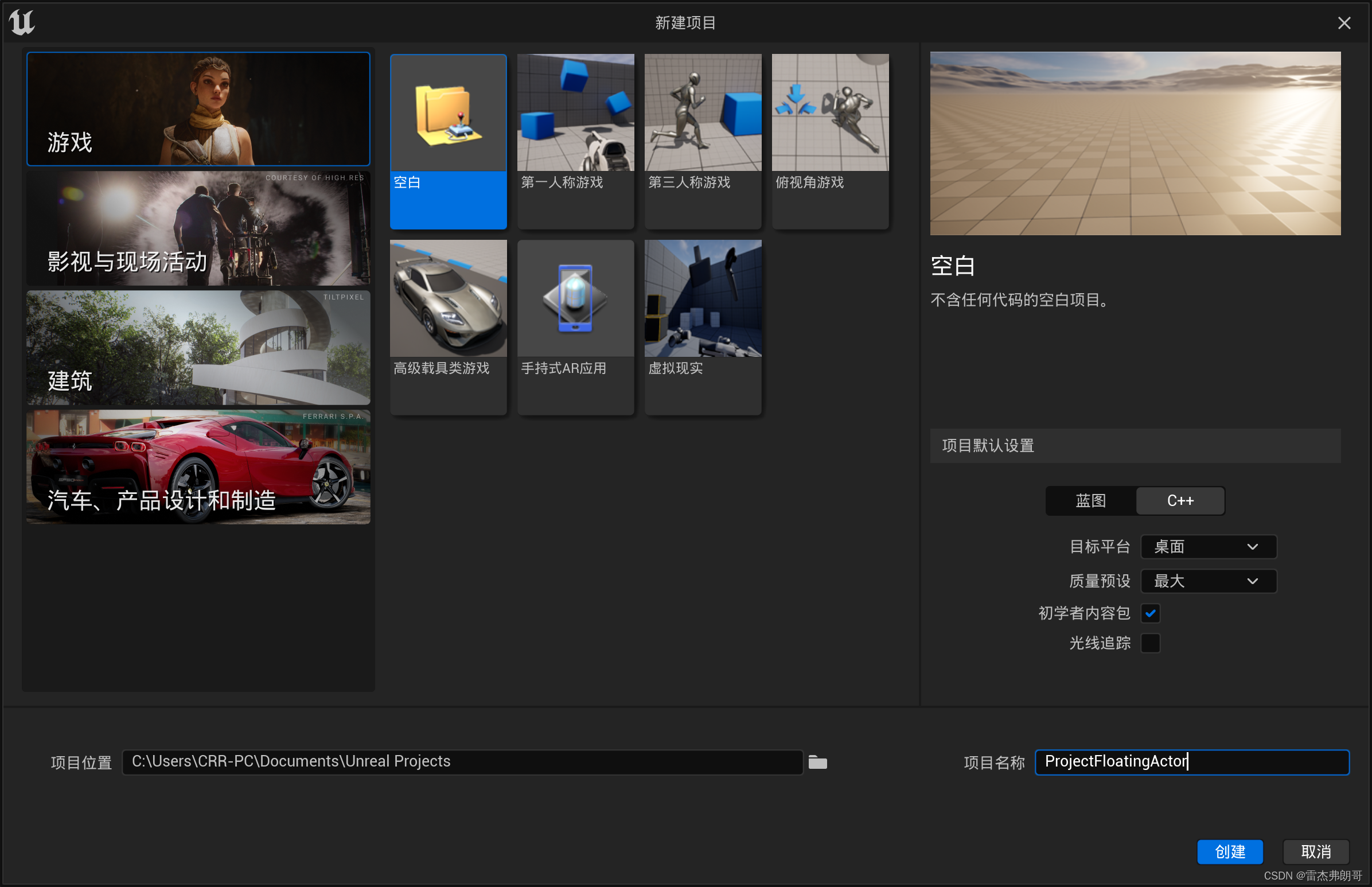
Task: Switch to the 建筑 category
Action: 198,347
